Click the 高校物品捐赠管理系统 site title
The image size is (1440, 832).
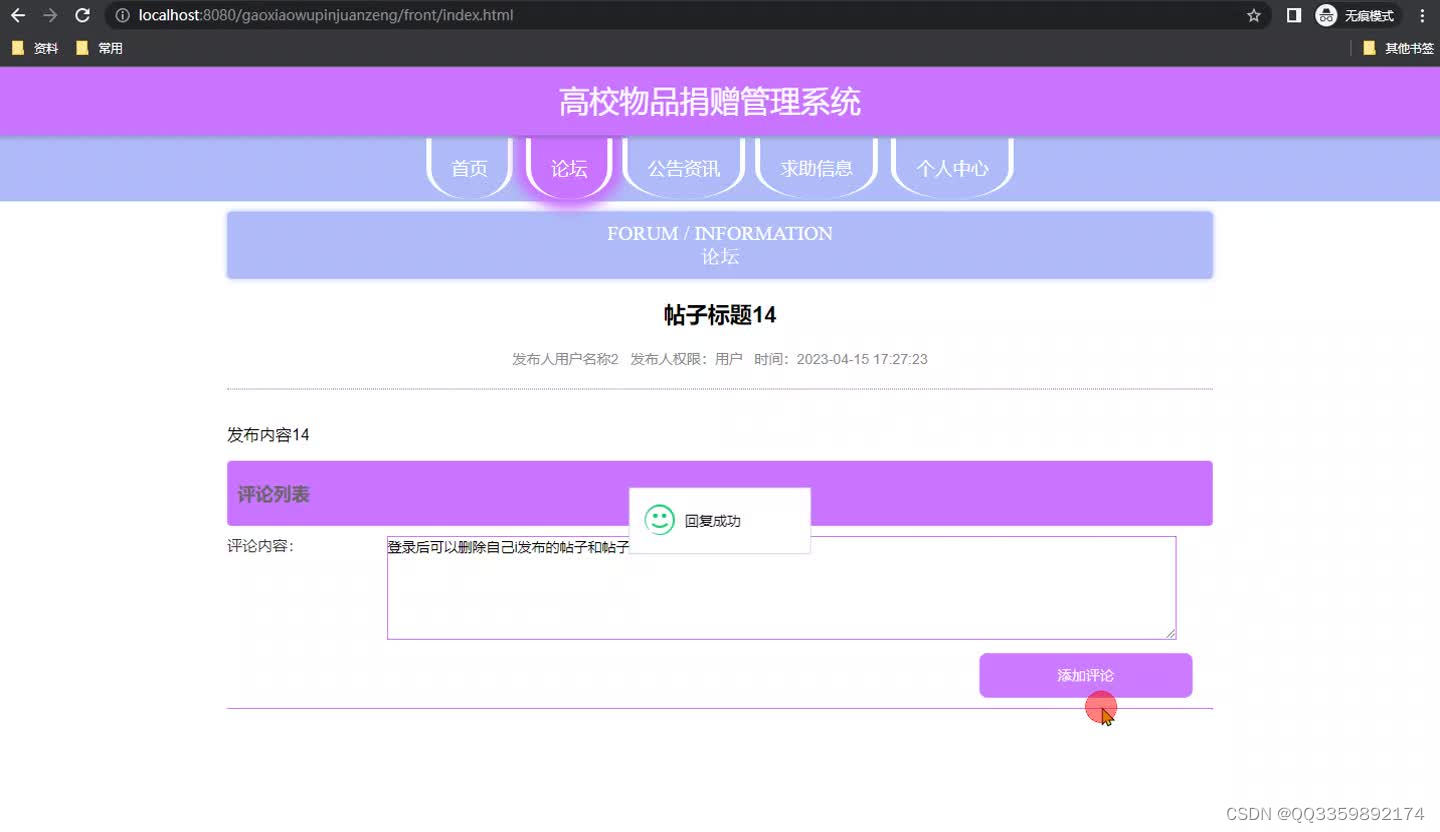click(x=709, y=101)
